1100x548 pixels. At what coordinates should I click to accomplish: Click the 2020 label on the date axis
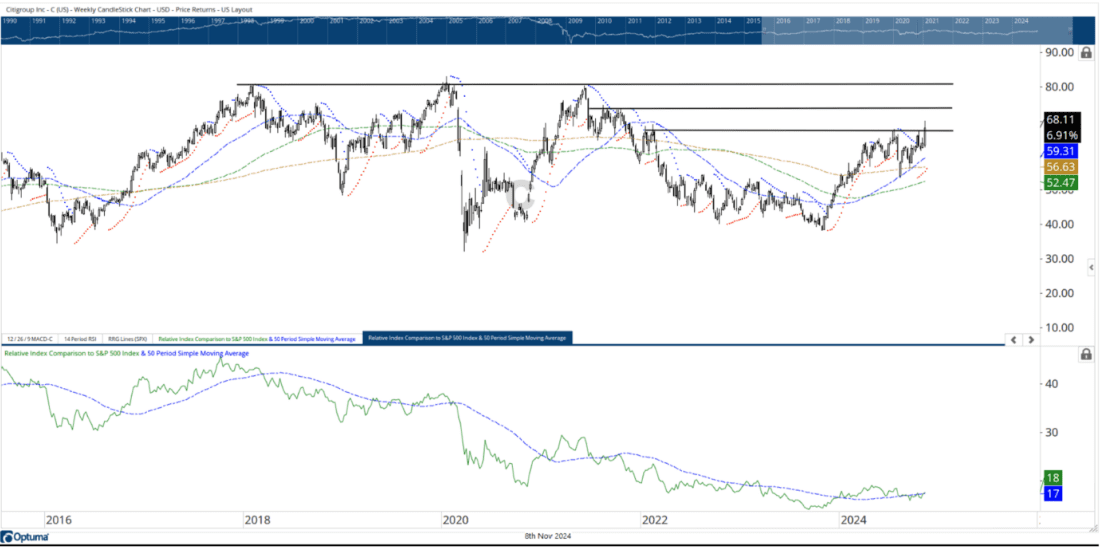pos(456,521)
